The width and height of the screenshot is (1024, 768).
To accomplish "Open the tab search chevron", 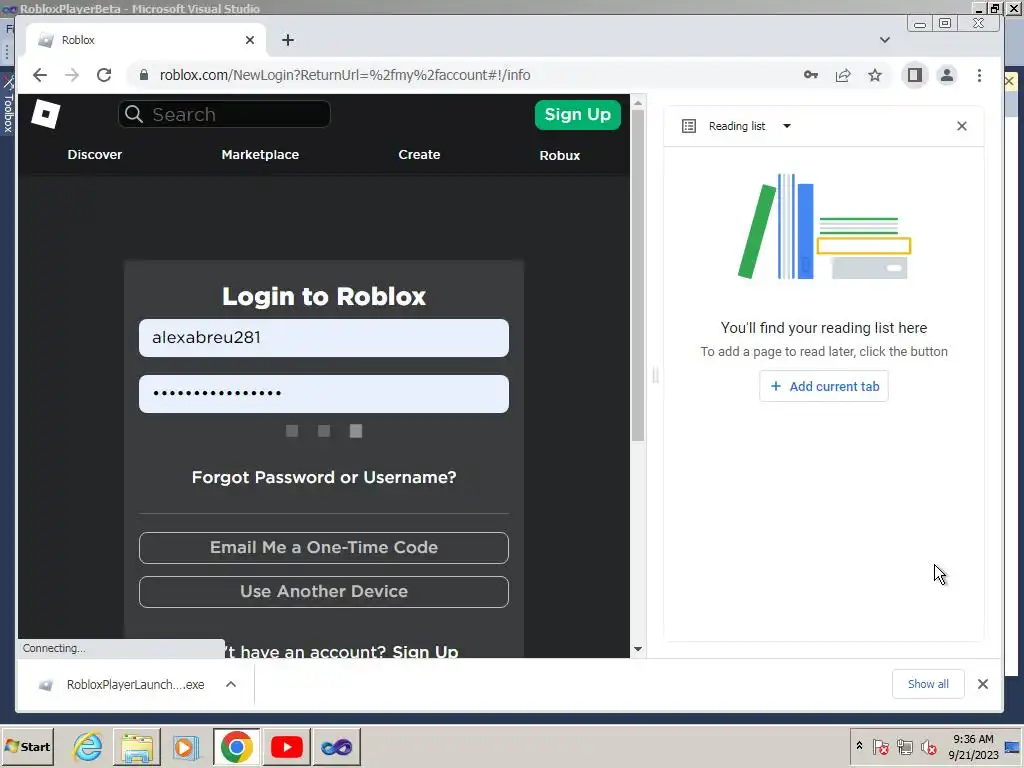I will coord(884,40).
